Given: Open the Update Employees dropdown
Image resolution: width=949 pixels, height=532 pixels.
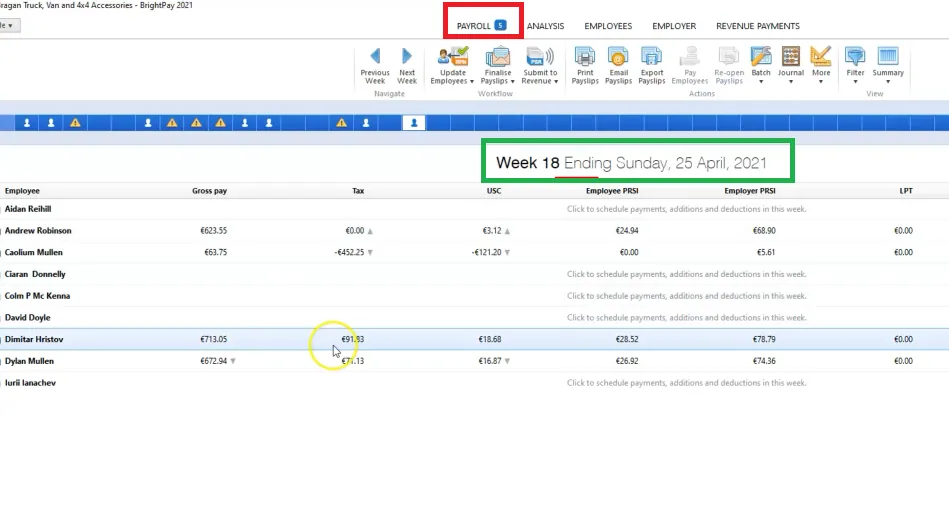Looking at the screenshot, I should click(x=452, y=65).
